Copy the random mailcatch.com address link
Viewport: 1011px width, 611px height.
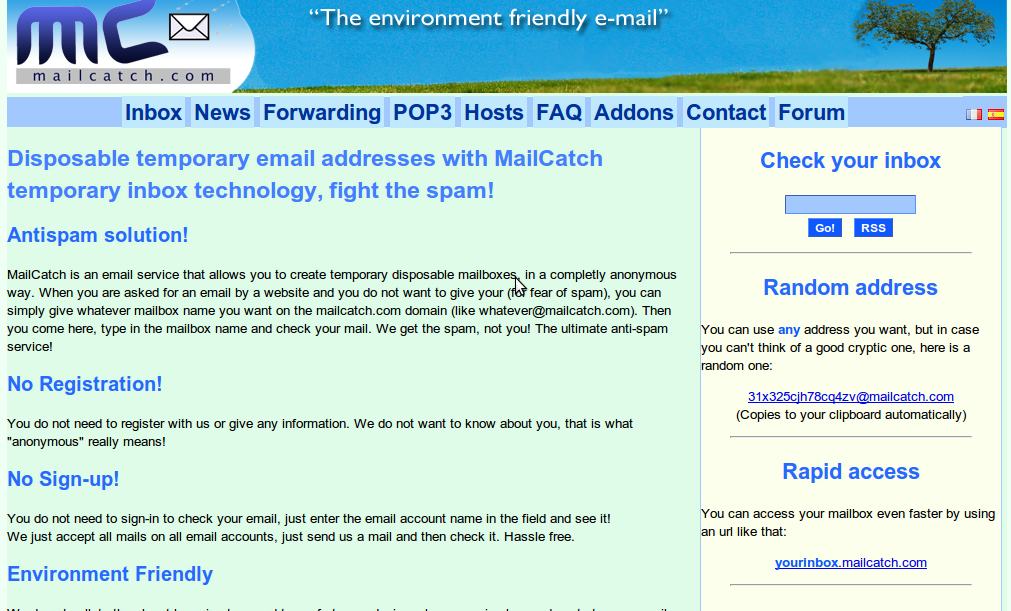coord(850,397)
